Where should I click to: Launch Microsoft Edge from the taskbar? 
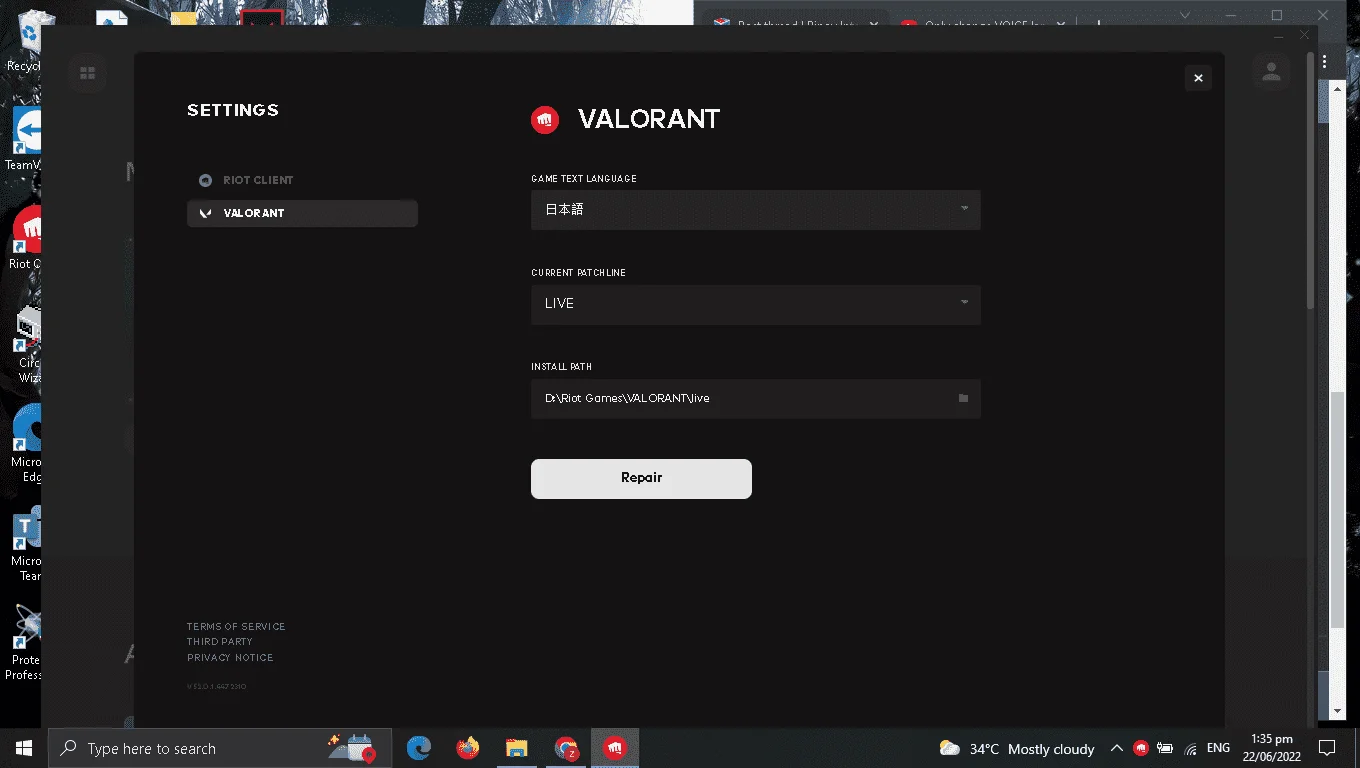418,748
